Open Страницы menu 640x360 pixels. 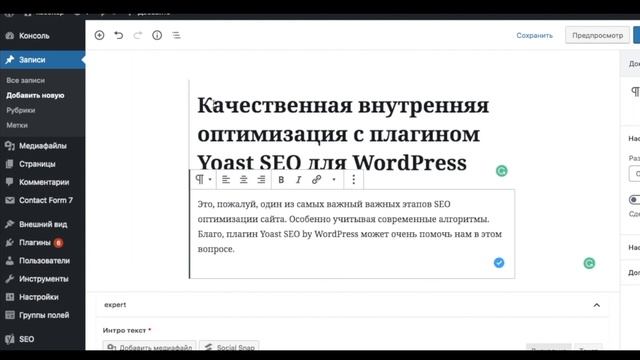point(37,164)
